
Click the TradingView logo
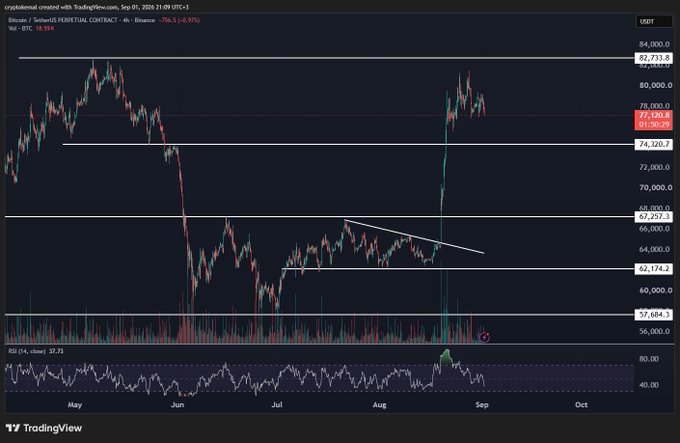(44, 428)
